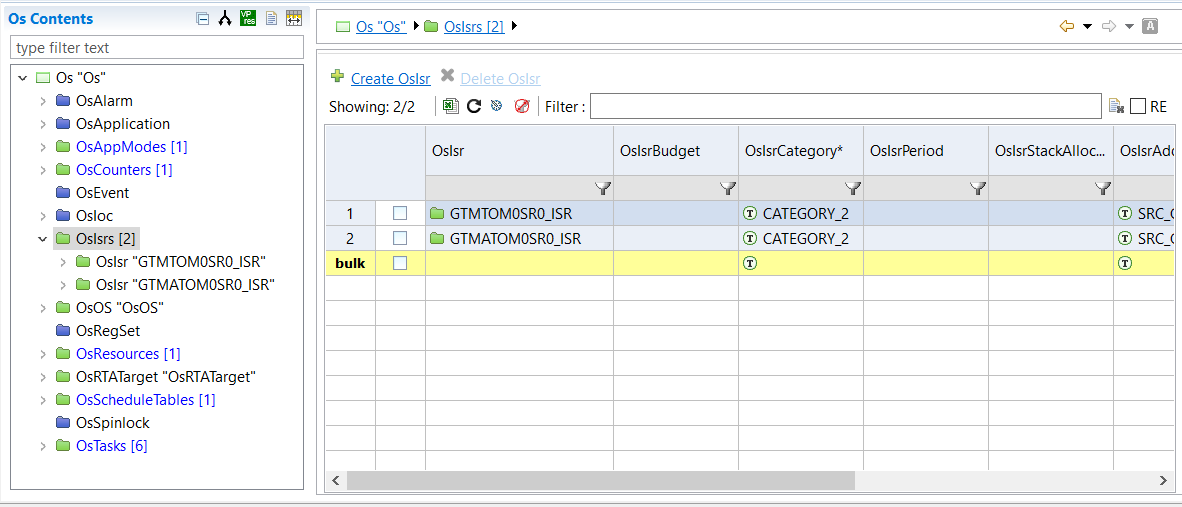Expand the OsAlarm tree node
The image size is (1182, 507).
coord(43,100)
